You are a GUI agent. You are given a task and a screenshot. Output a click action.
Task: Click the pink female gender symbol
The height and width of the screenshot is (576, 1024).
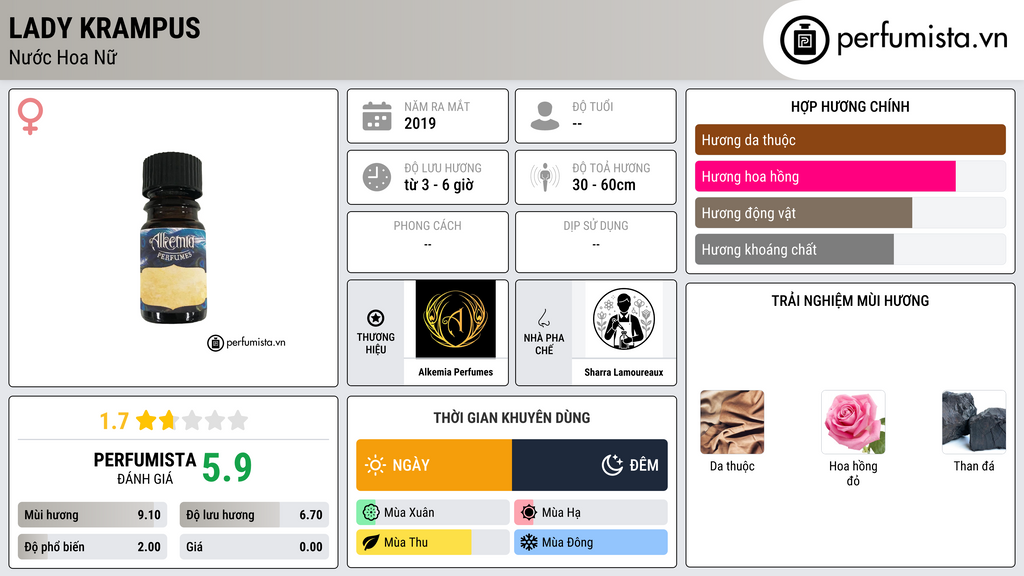[x=30, y=116]
